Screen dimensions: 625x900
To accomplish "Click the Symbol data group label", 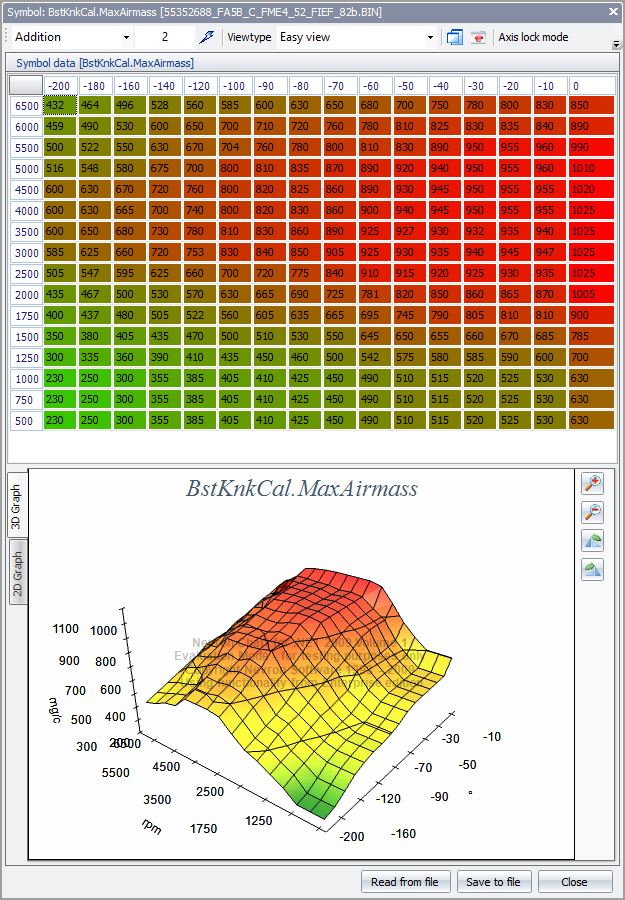I will (105, 63).
